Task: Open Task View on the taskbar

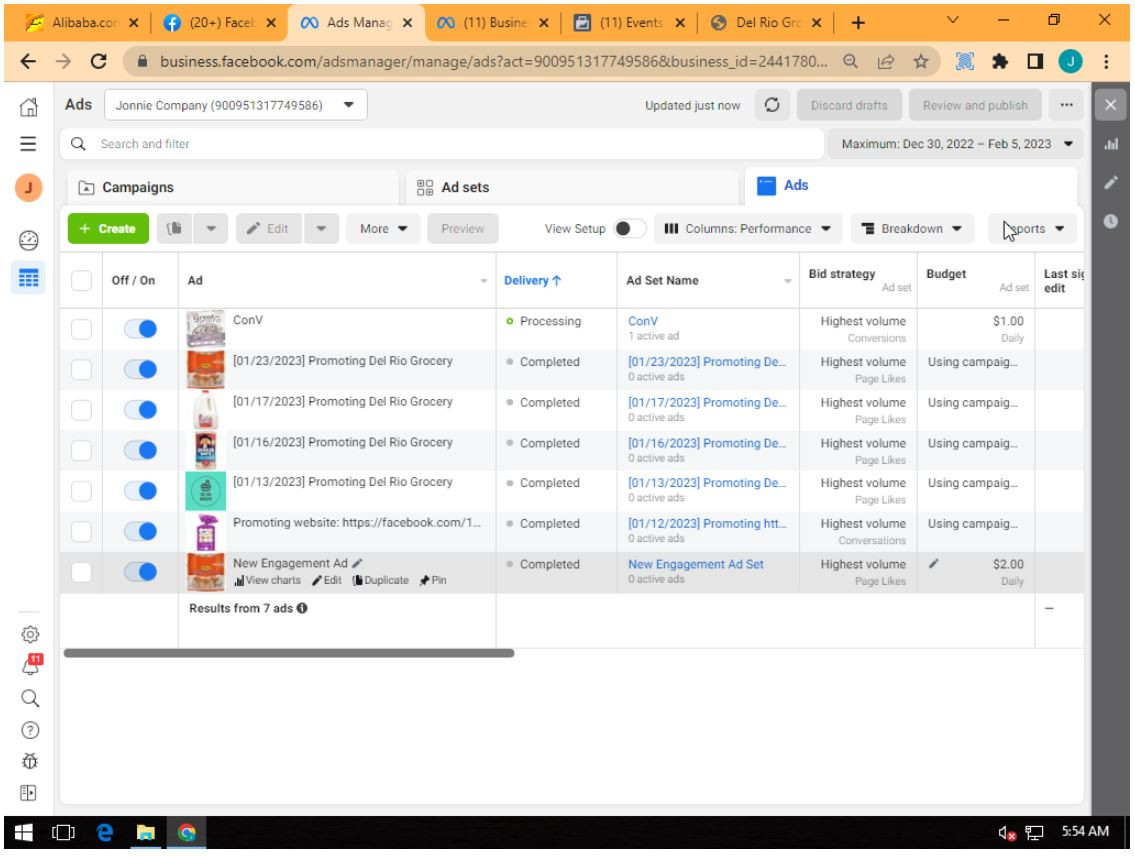Action: [64, 833]
